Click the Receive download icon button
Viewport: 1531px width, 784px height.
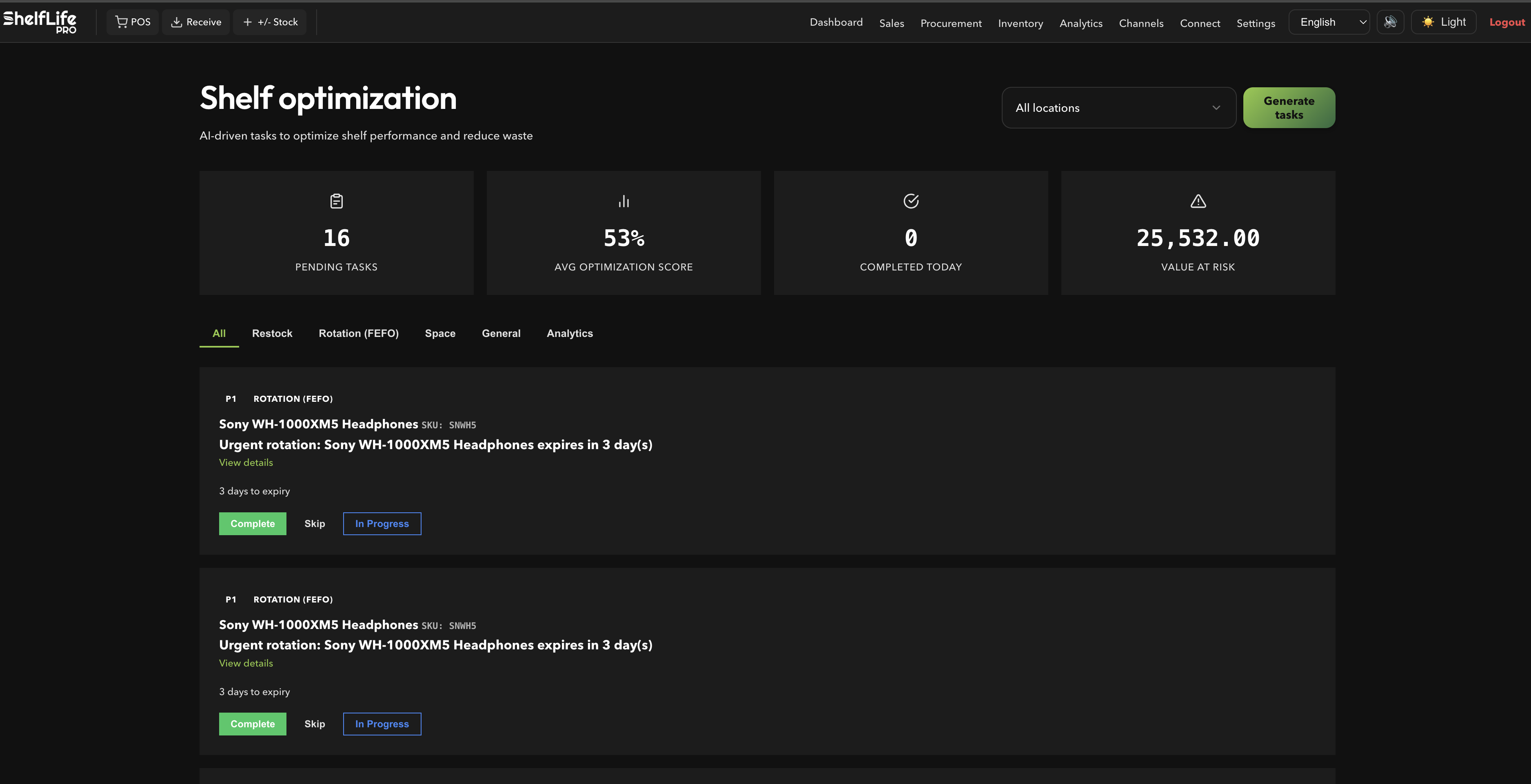point(176,21)
